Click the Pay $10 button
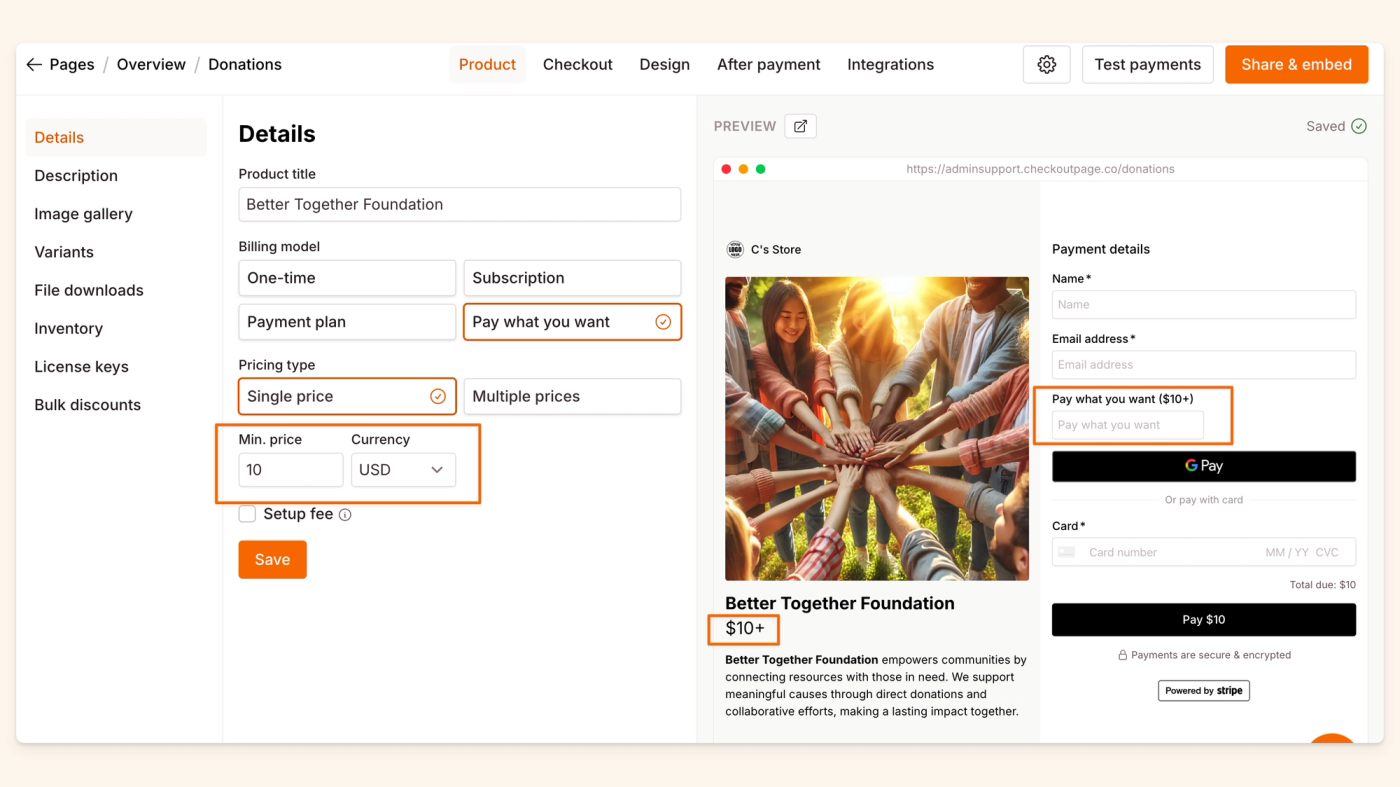Image resolution: width=1400 pixels, height=787 pixels. click(1204, 620)
